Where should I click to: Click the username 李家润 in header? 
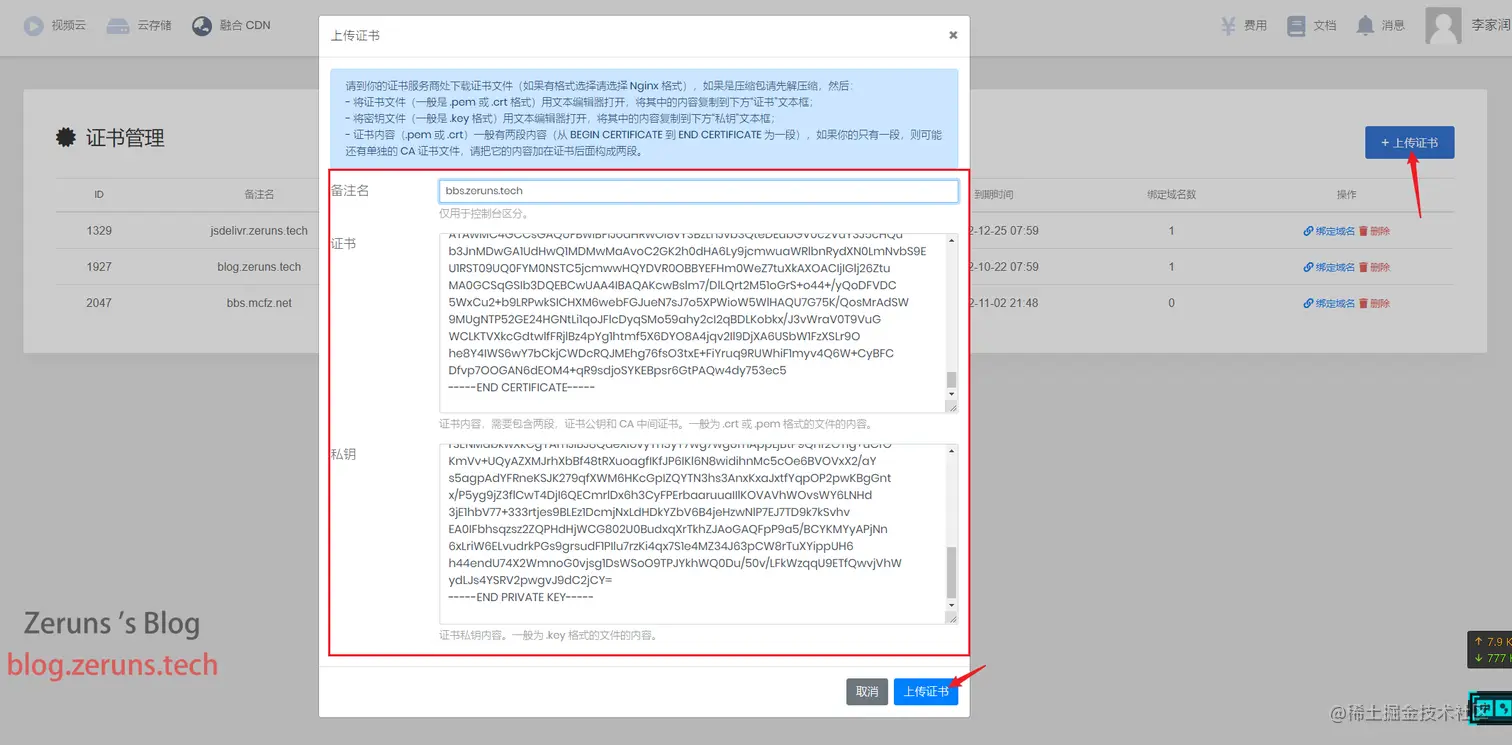(1490, 26)
